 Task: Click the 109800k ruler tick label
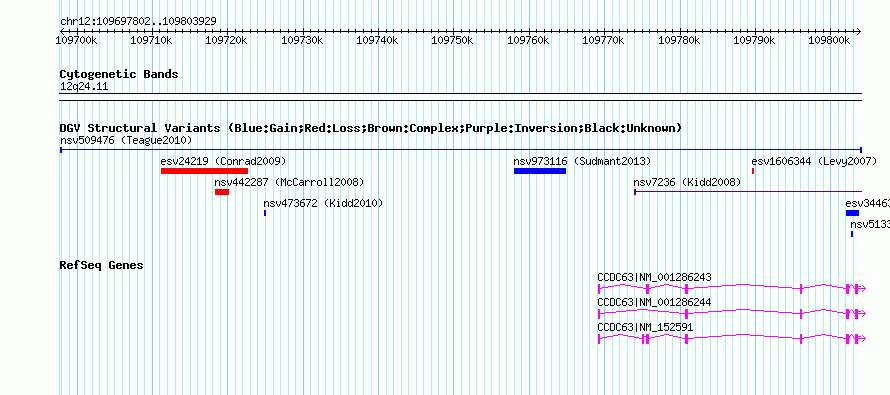(830, 40)
